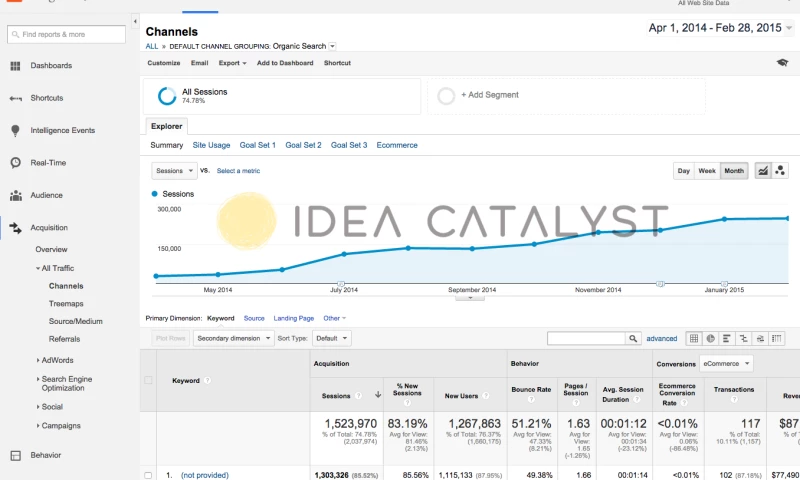Click the ALL breadcrumb link
The image size is (800, 480).
coord(152,46)
